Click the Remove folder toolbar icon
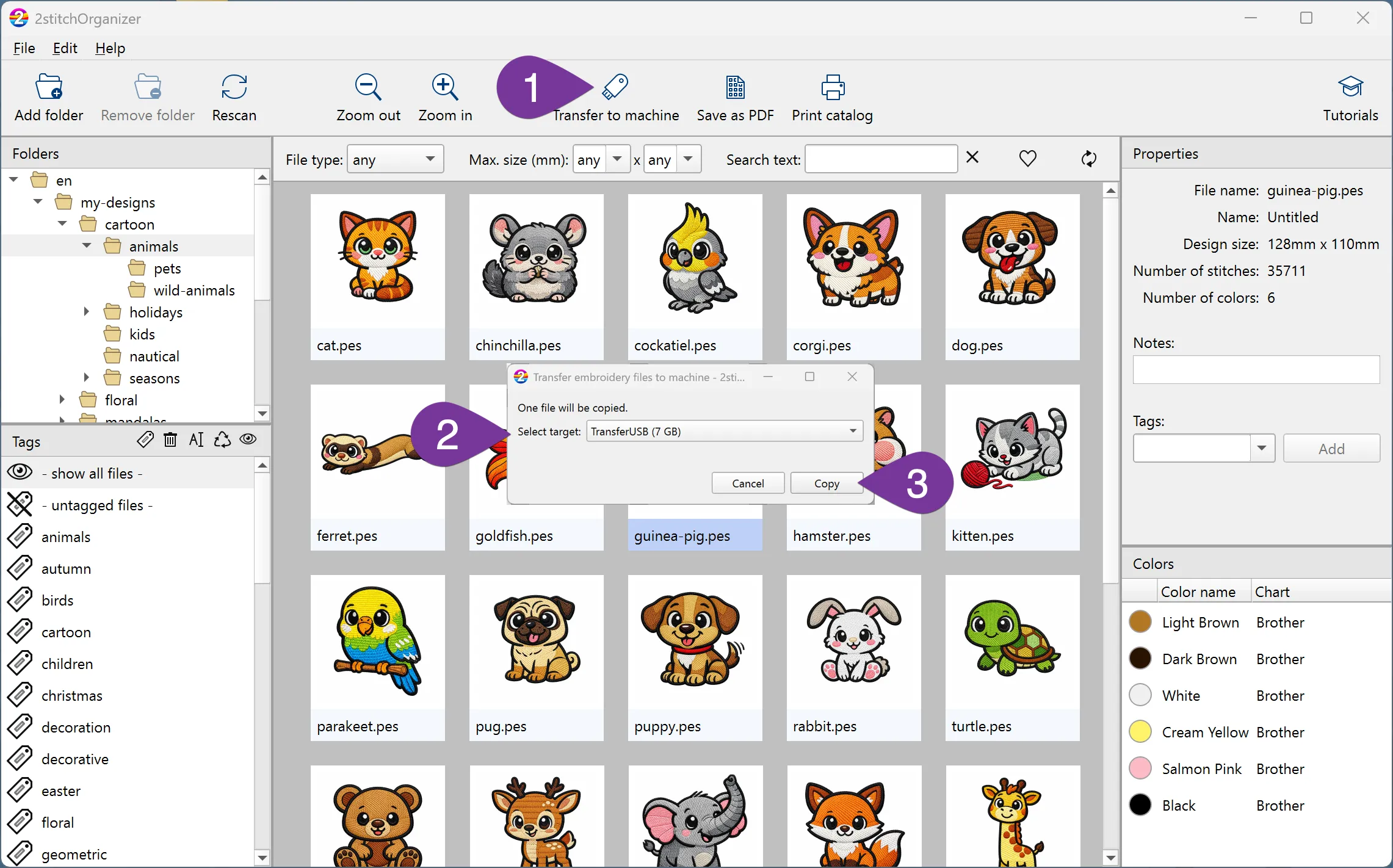Viewport: 1393px width, 868px height. click(x=148, y=87)
